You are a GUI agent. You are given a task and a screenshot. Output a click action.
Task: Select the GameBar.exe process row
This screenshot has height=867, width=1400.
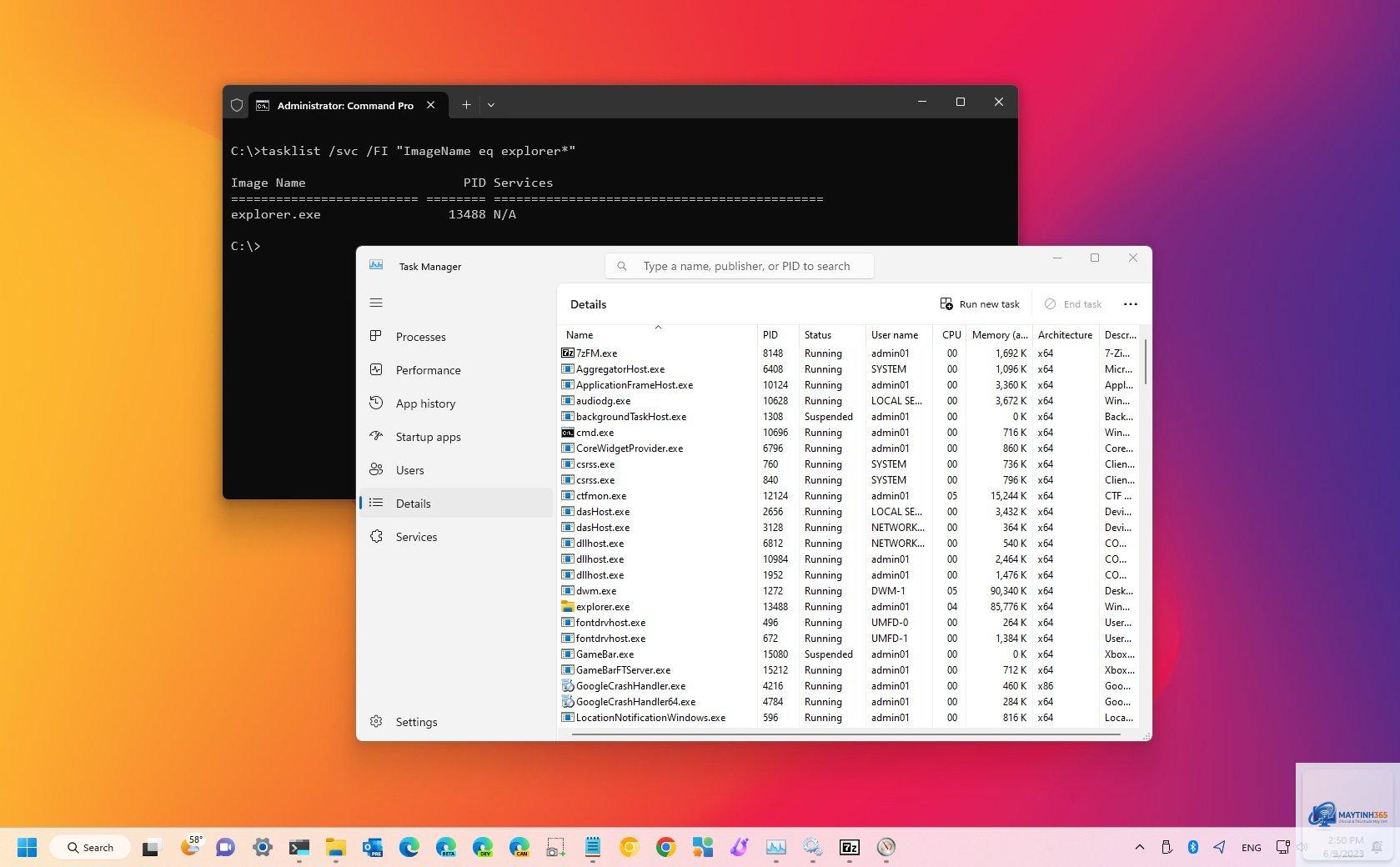849,654
